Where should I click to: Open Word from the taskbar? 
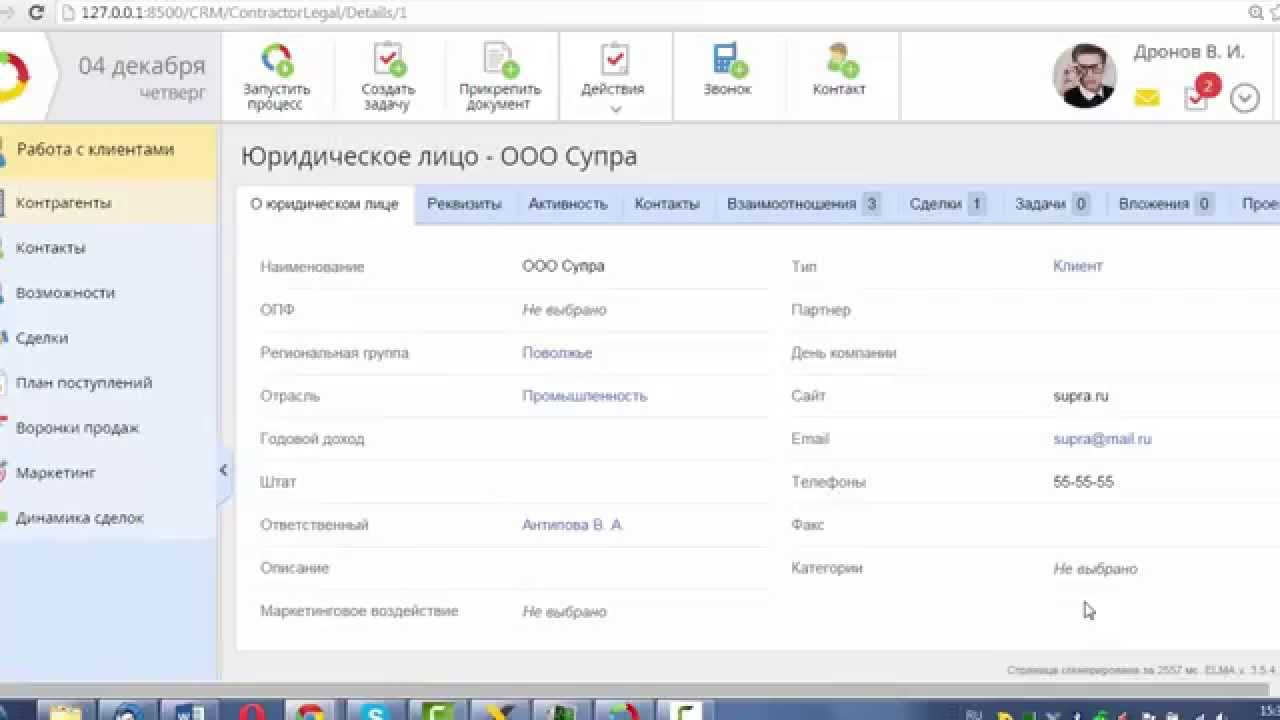pos(189,712)
